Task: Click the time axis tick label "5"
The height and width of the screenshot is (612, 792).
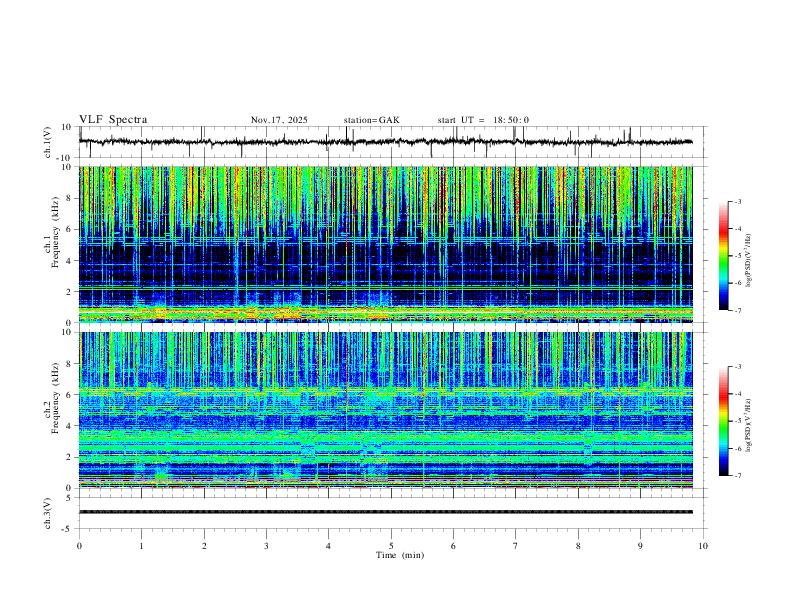Action: point(391,546)
